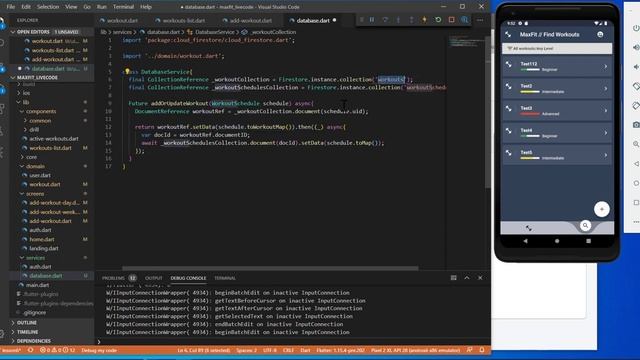Click the Pixel 2 XL device selector in the status bar
Viewport: 640px width, 360px height.
416,350
